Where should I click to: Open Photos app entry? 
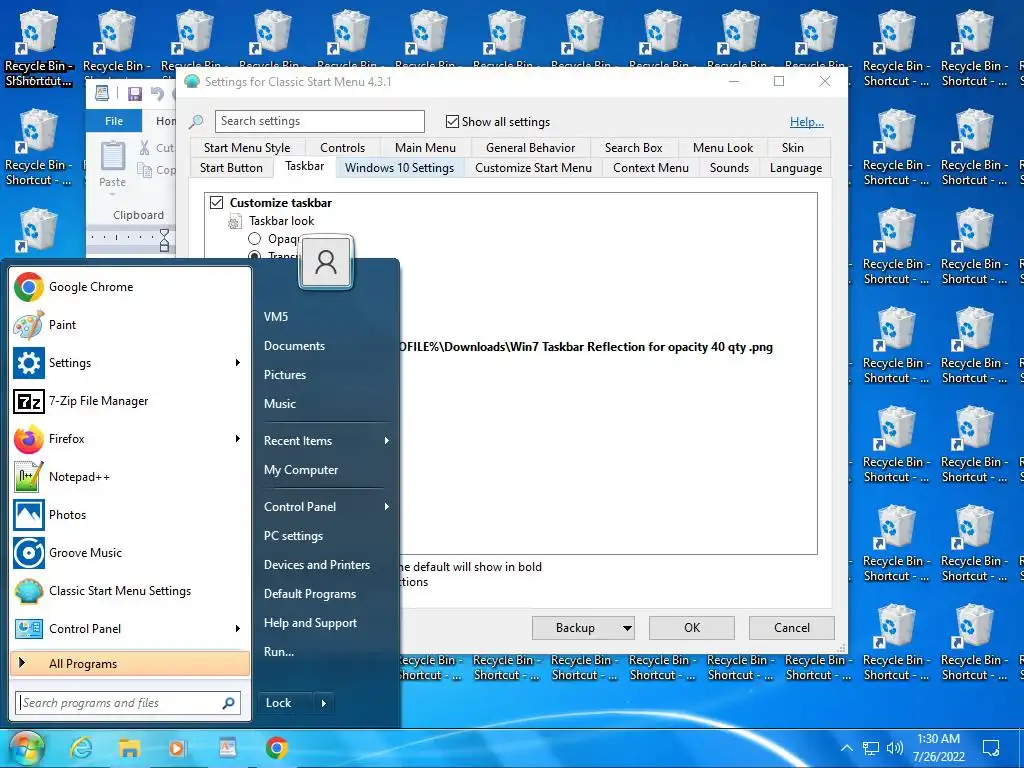[x=131, y=515]
